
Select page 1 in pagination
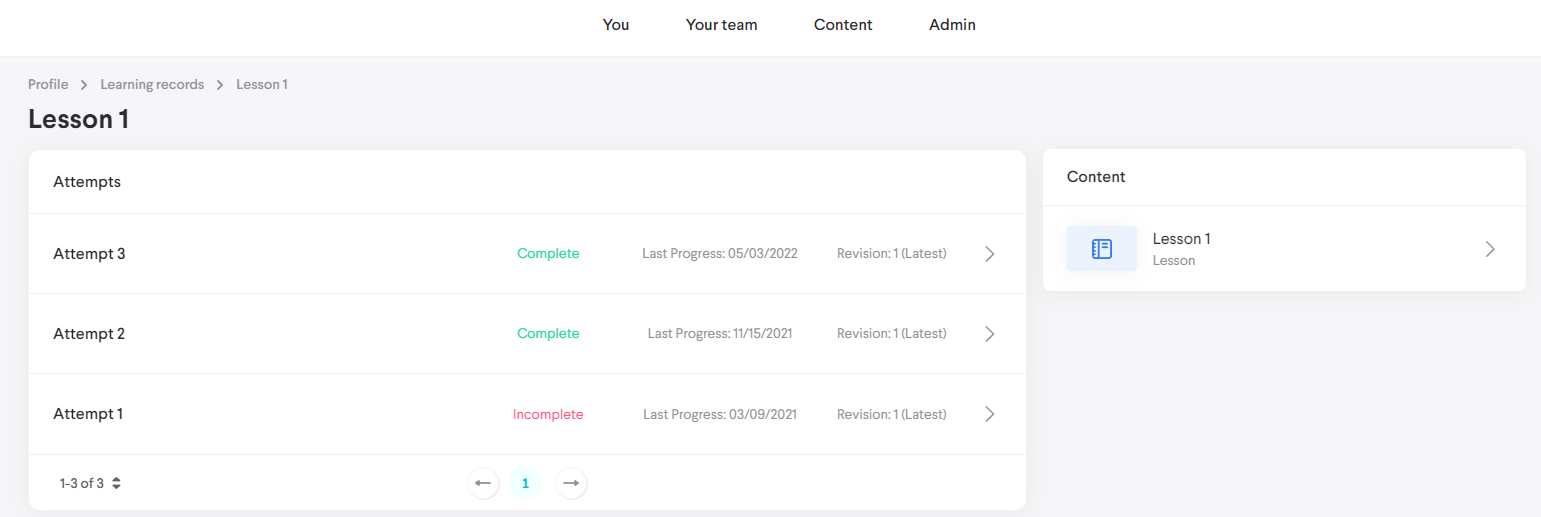pyautogui.click(x=525, y=484)
